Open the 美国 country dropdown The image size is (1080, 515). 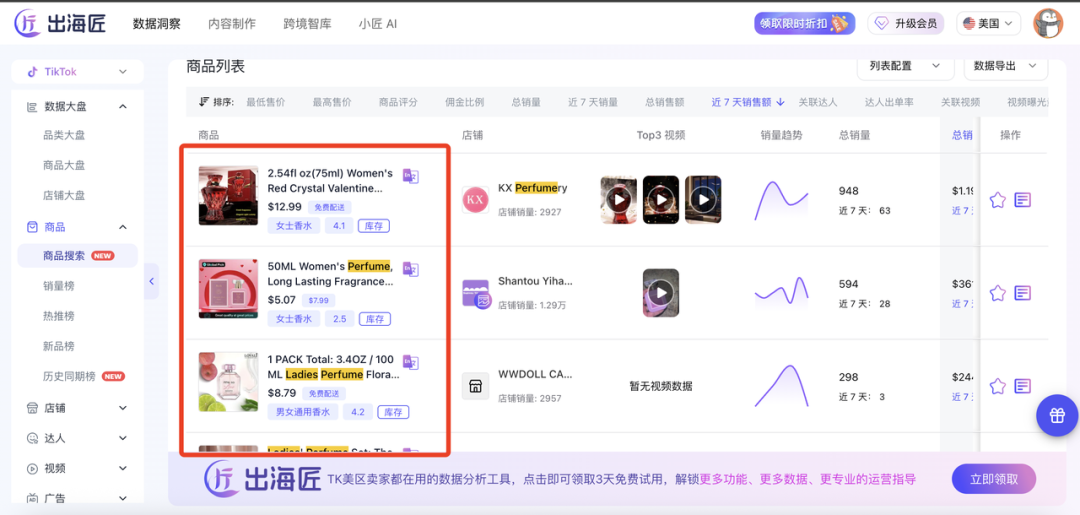[988, 23]
